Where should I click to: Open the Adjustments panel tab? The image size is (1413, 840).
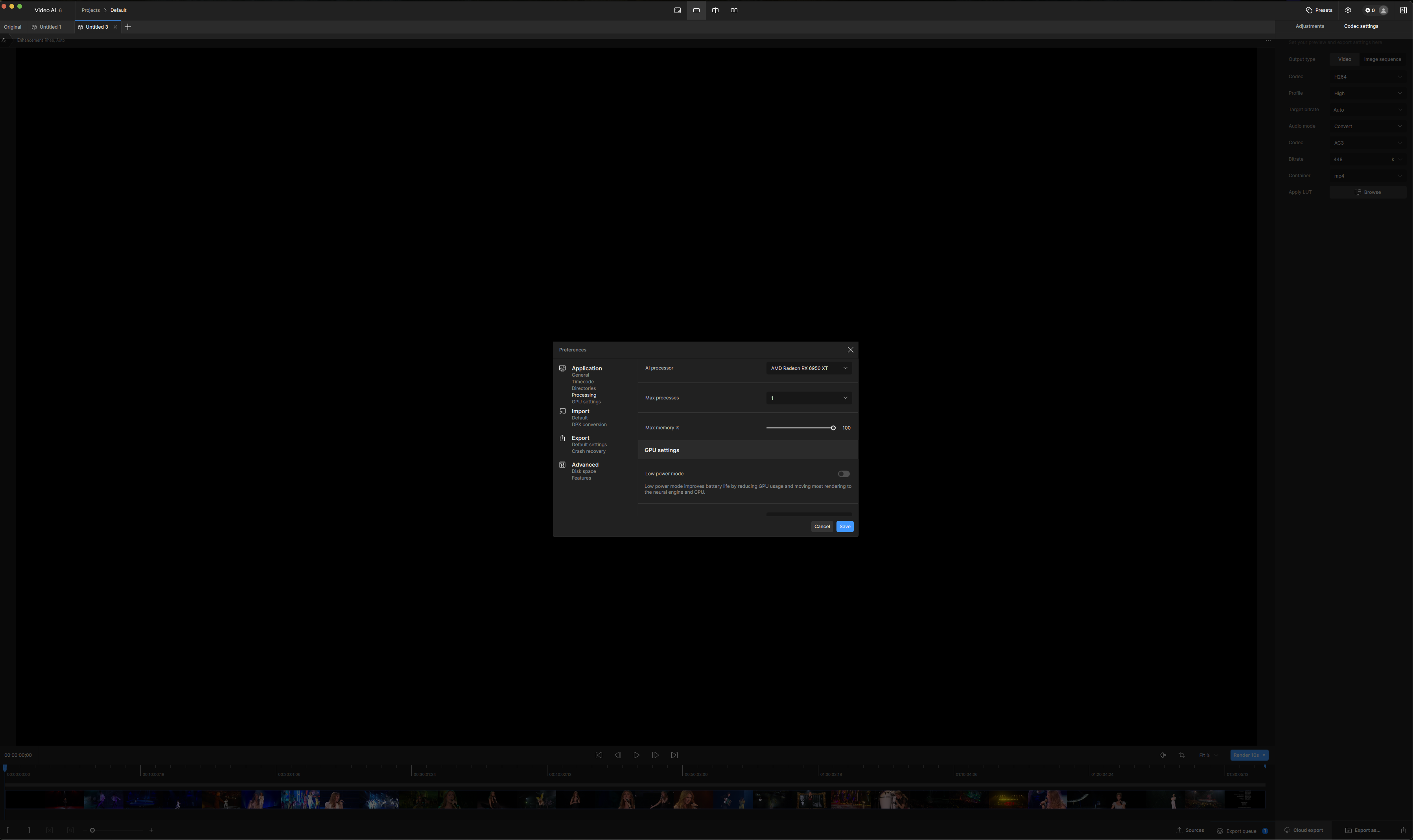click(x=1309, y=26)
